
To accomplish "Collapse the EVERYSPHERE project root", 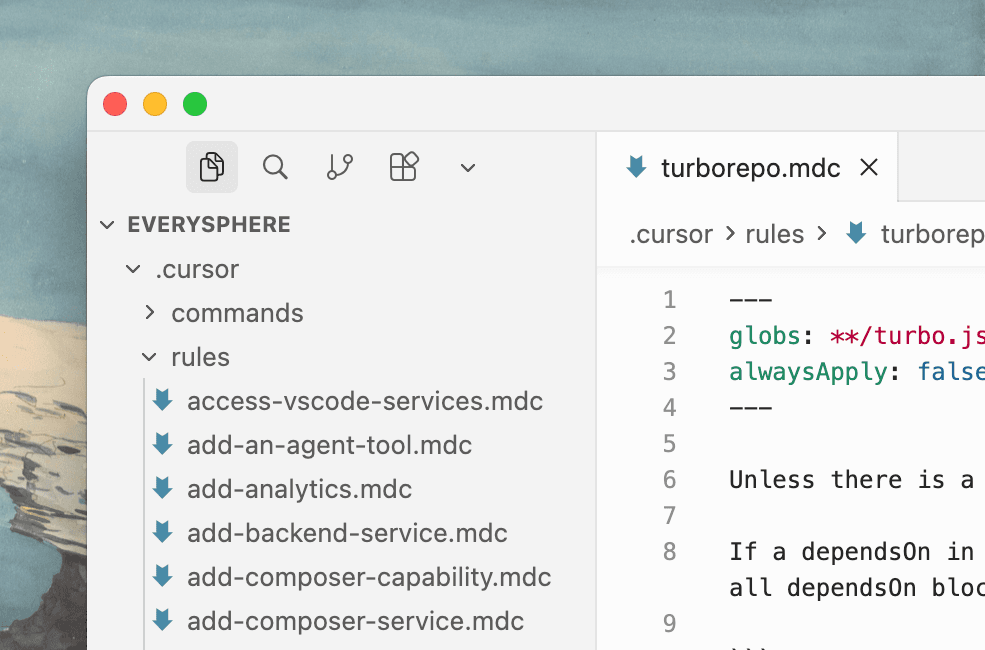I will (x=107, y=224).
